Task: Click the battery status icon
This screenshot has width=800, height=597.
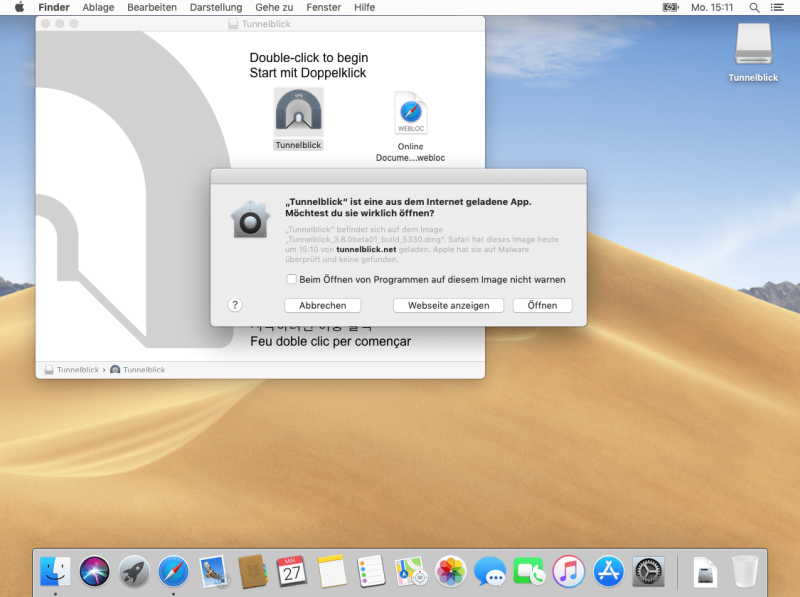Action: tap(672, 8)
